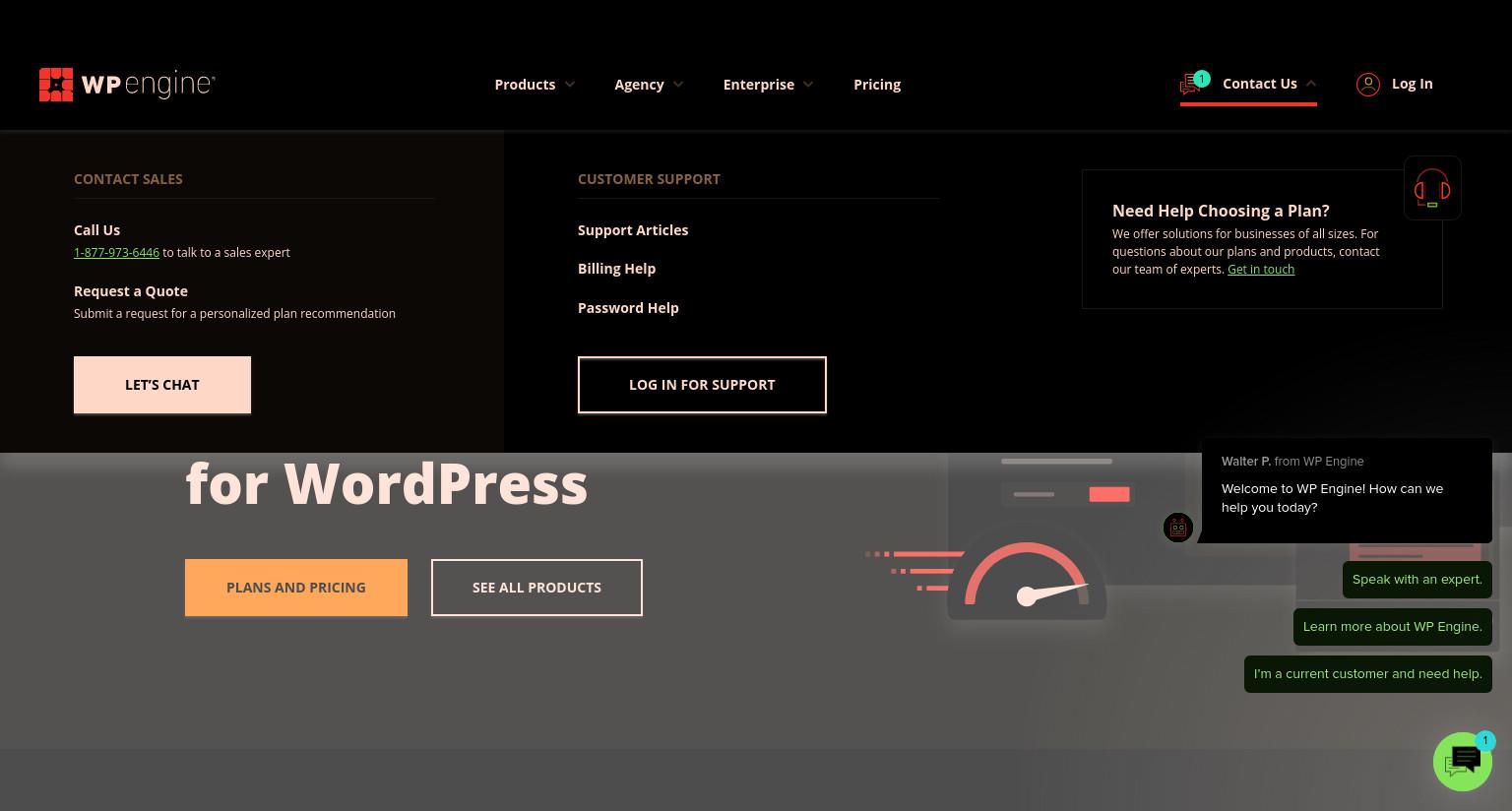Click the Get in touch link

tap(1261, 270)
